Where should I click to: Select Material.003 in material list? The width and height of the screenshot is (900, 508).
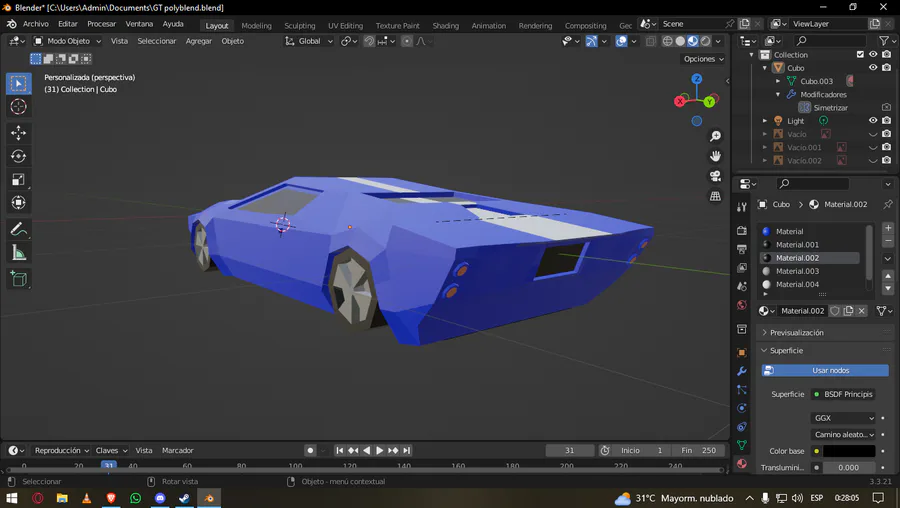(x=809, y=272)
